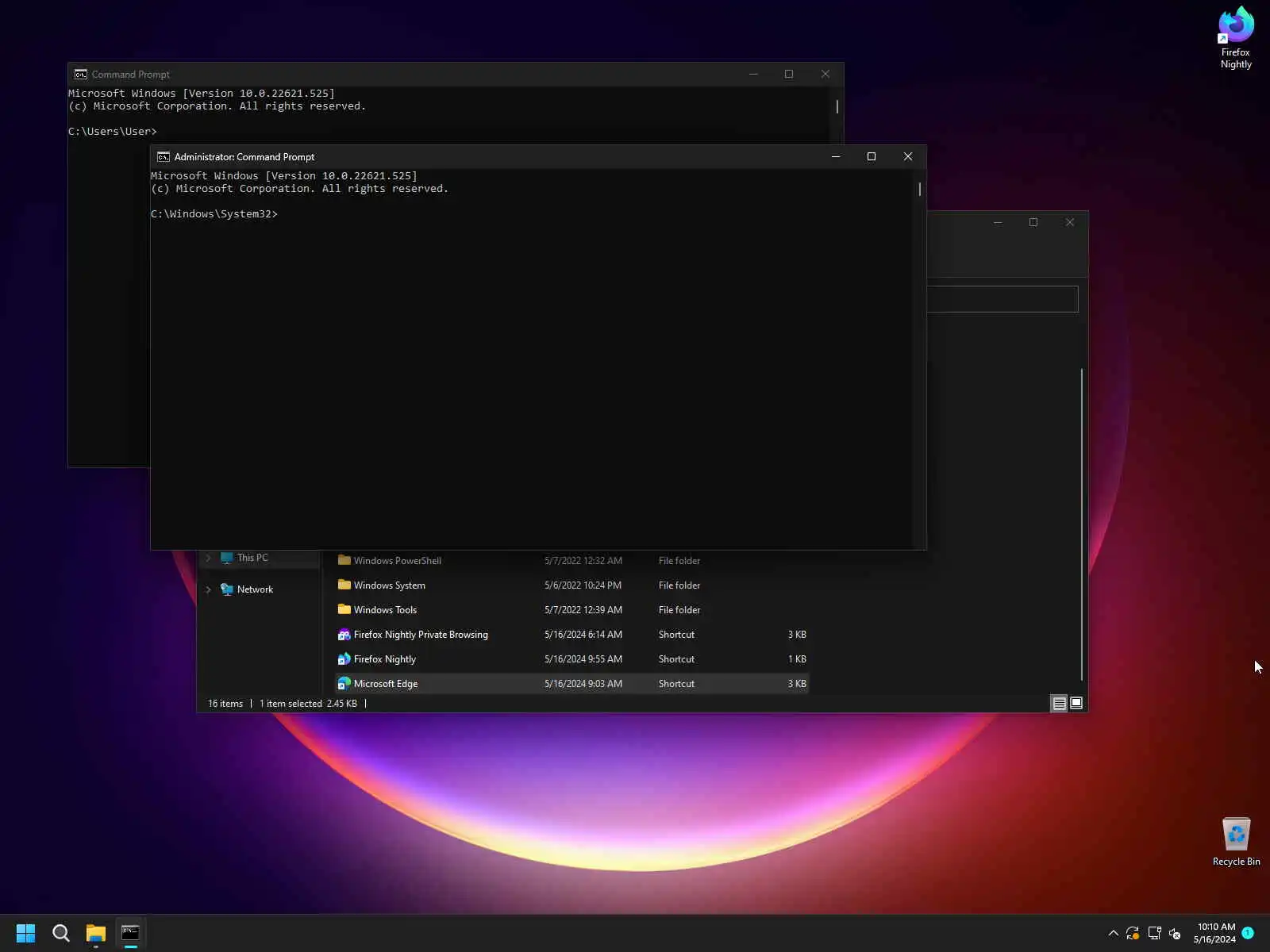This screenshot has height=952, width=1270.
Task: Select the Recycle Bin desktop icon
Action: click(x=1236, y=842)
